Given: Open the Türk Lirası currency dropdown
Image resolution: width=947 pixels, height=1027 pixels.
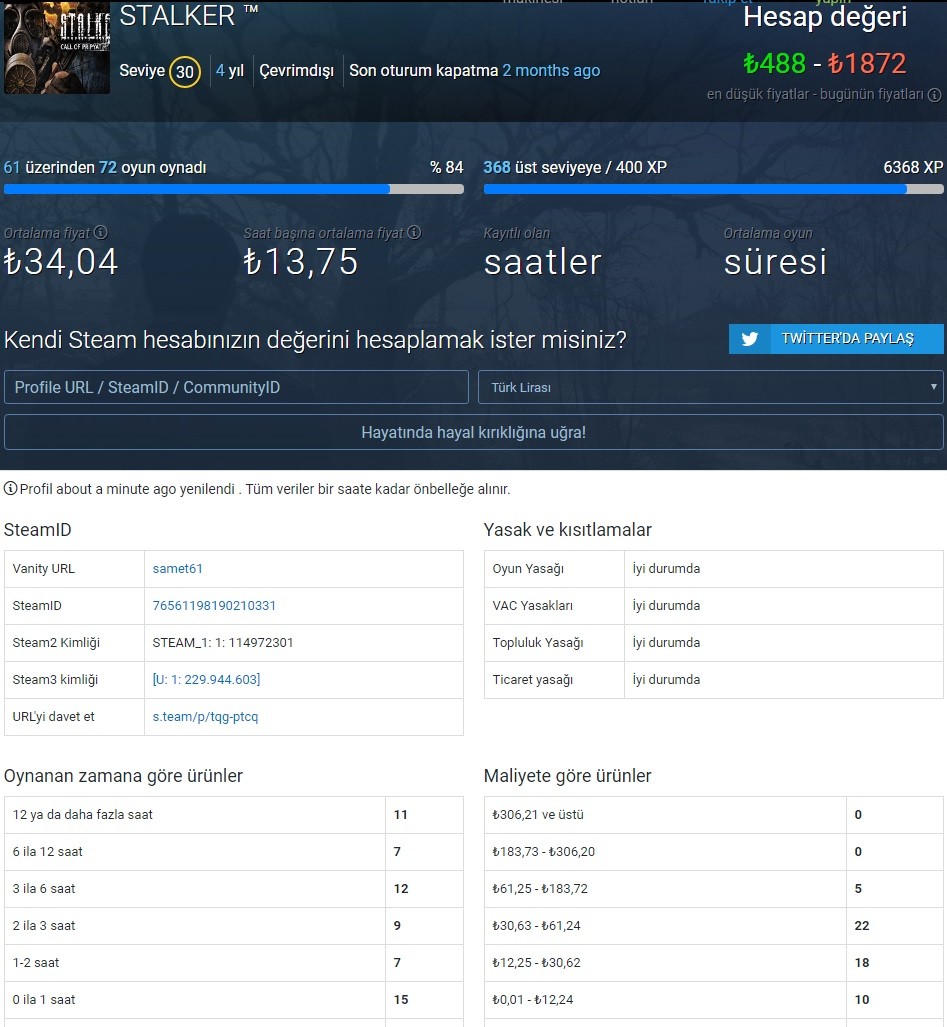Looking at the screenshot, I should point(711,387).
